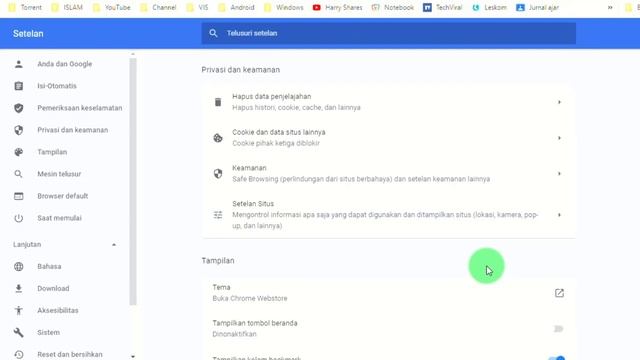Screen dimensions: 640x360
Task: Enable the Tampilkan tombol beranda toggle
Action: [558, 329]
